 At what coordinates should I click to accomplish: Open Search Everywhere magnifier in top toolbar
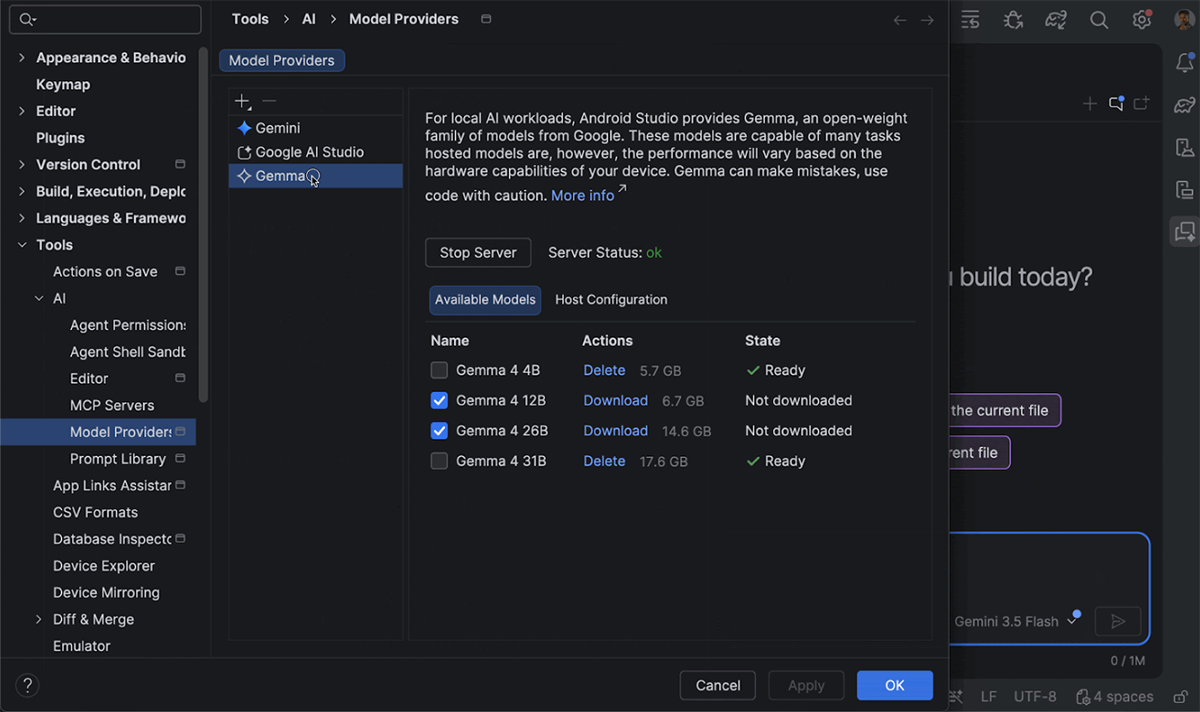(x=1099, y=20)
